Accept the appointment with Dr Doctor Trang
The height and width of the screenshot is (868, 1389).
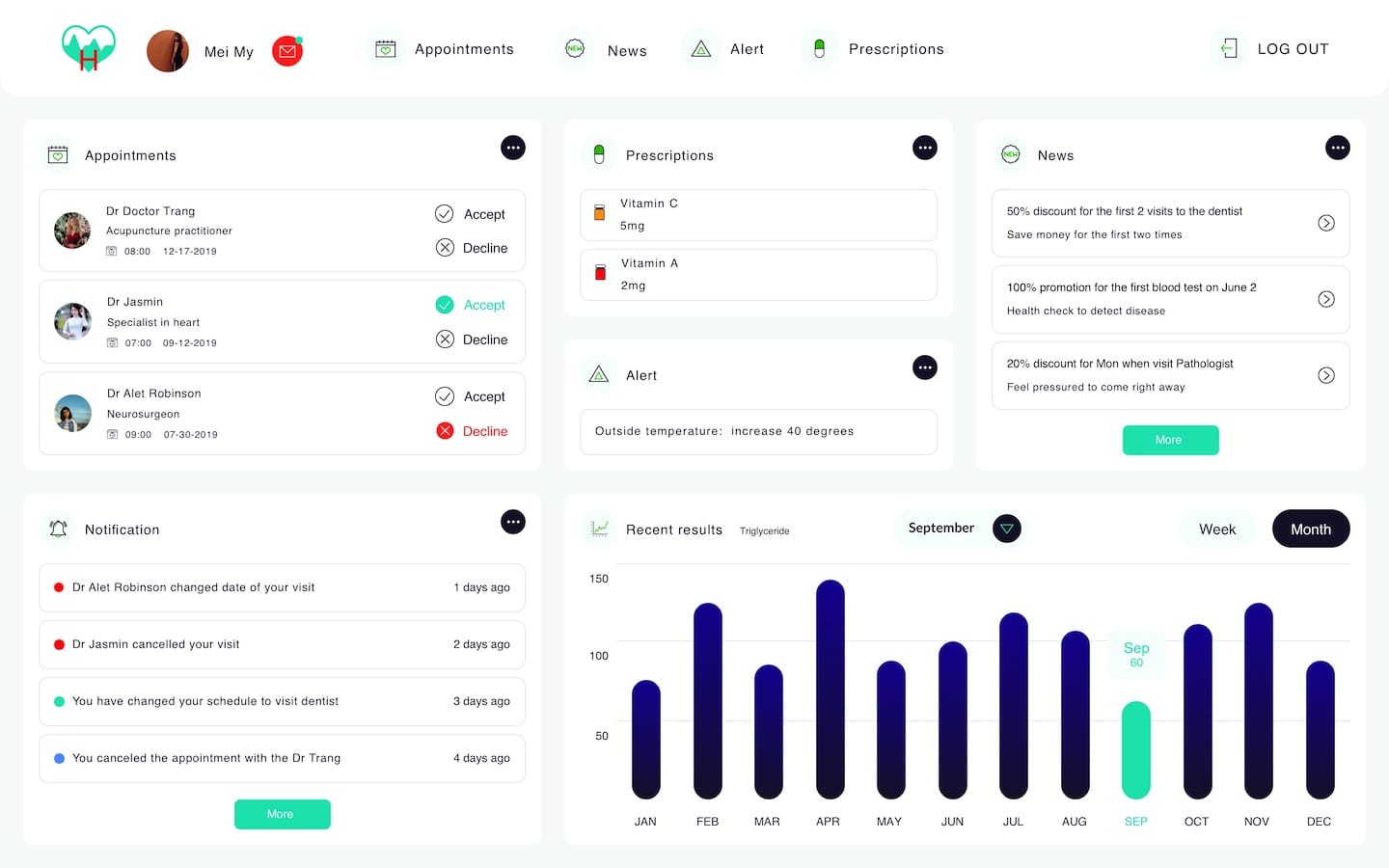pyautogui.click(x=471, y=214)
